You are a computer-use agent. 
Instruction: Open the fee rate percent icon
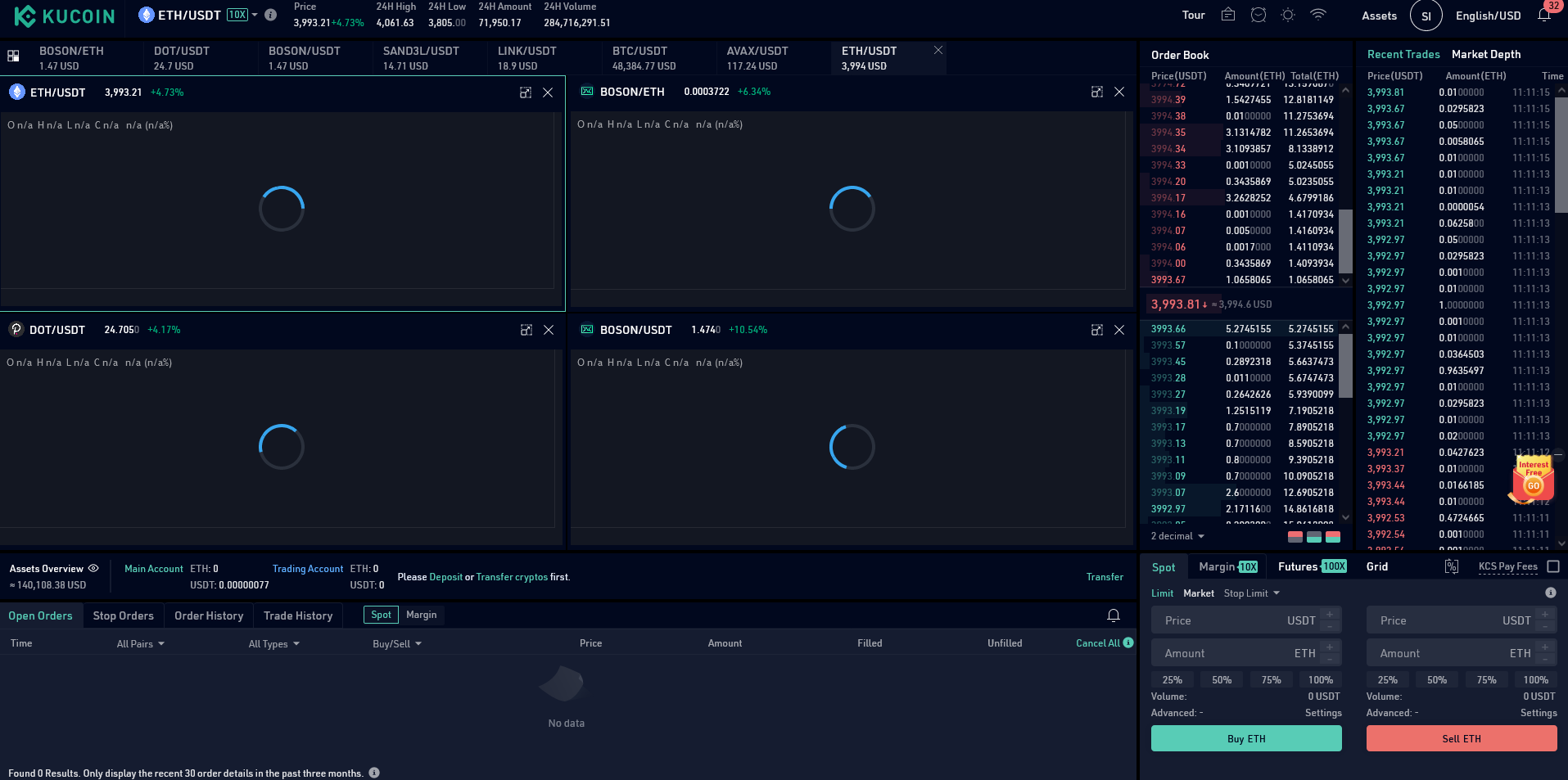coord(1452,566)
